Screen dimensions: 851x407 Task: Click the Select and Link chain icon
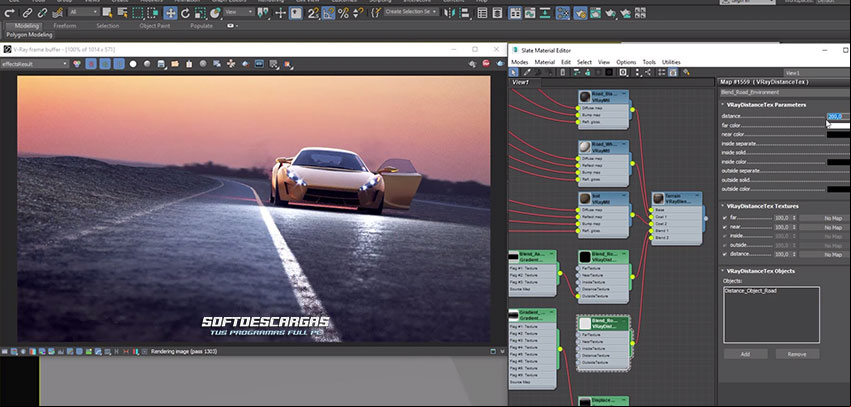pos(27,12)
